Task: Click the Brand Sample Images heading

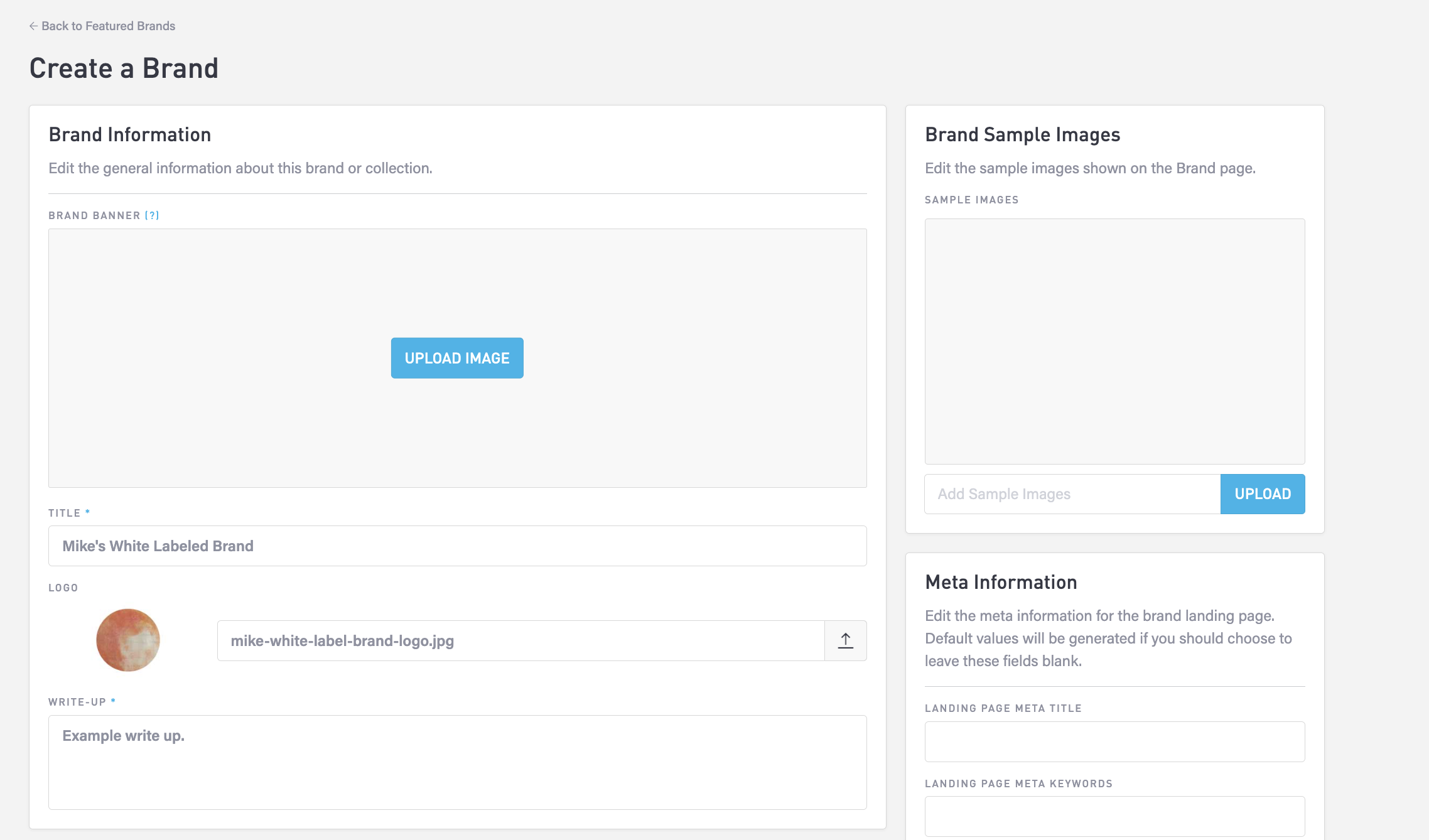Action: tap(1022, 134)
